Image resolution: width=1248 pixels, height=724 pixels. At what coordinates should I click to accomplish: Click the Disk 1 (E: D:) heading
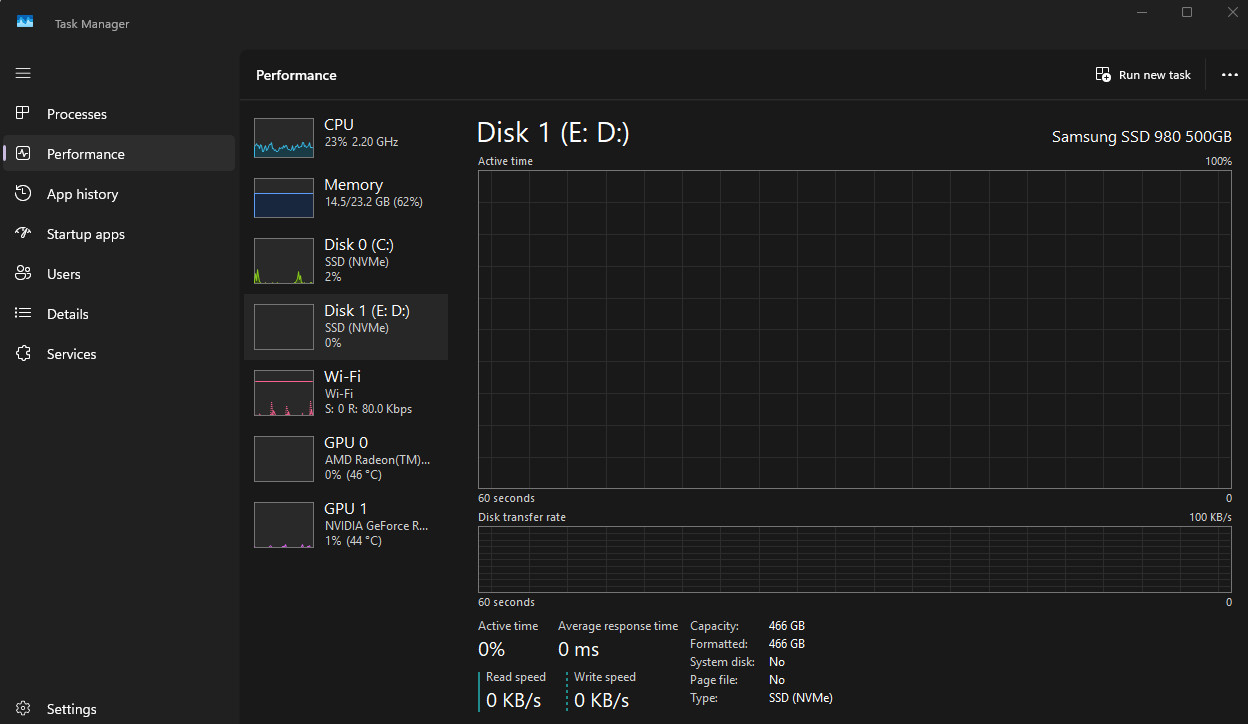(x=553, y=133)
